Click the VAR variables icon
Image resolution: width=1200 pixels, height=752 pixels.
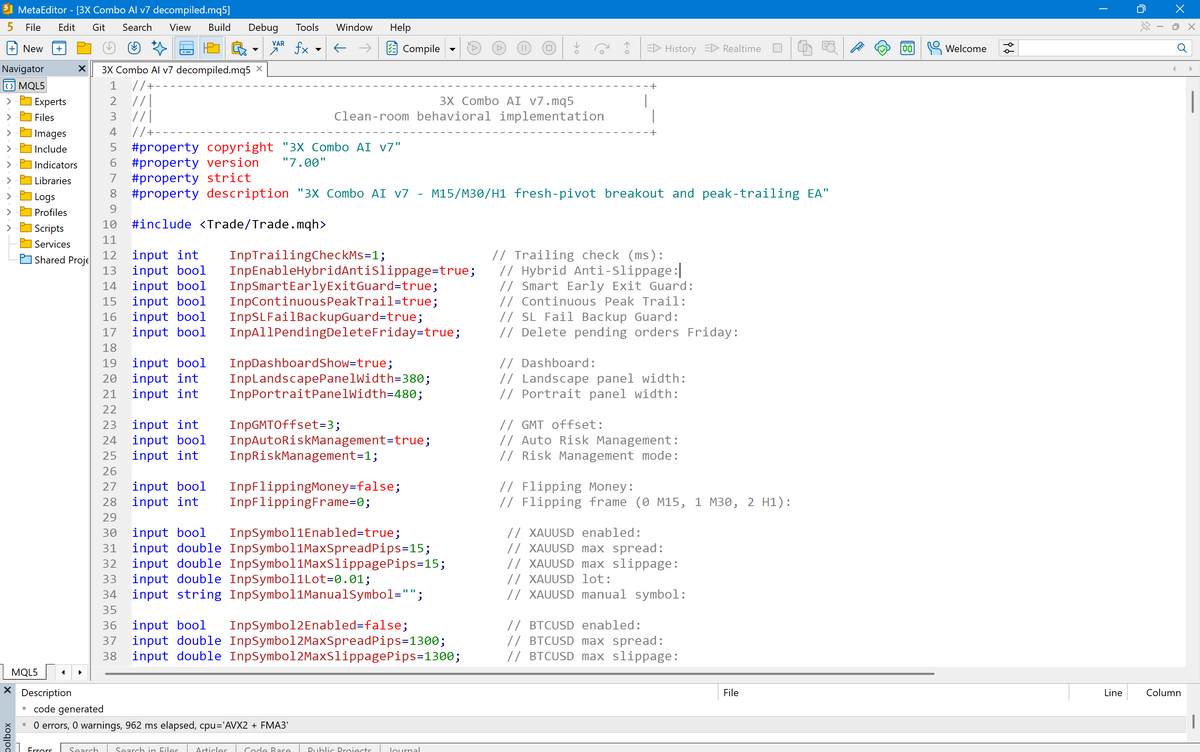(x=279, y=48)
